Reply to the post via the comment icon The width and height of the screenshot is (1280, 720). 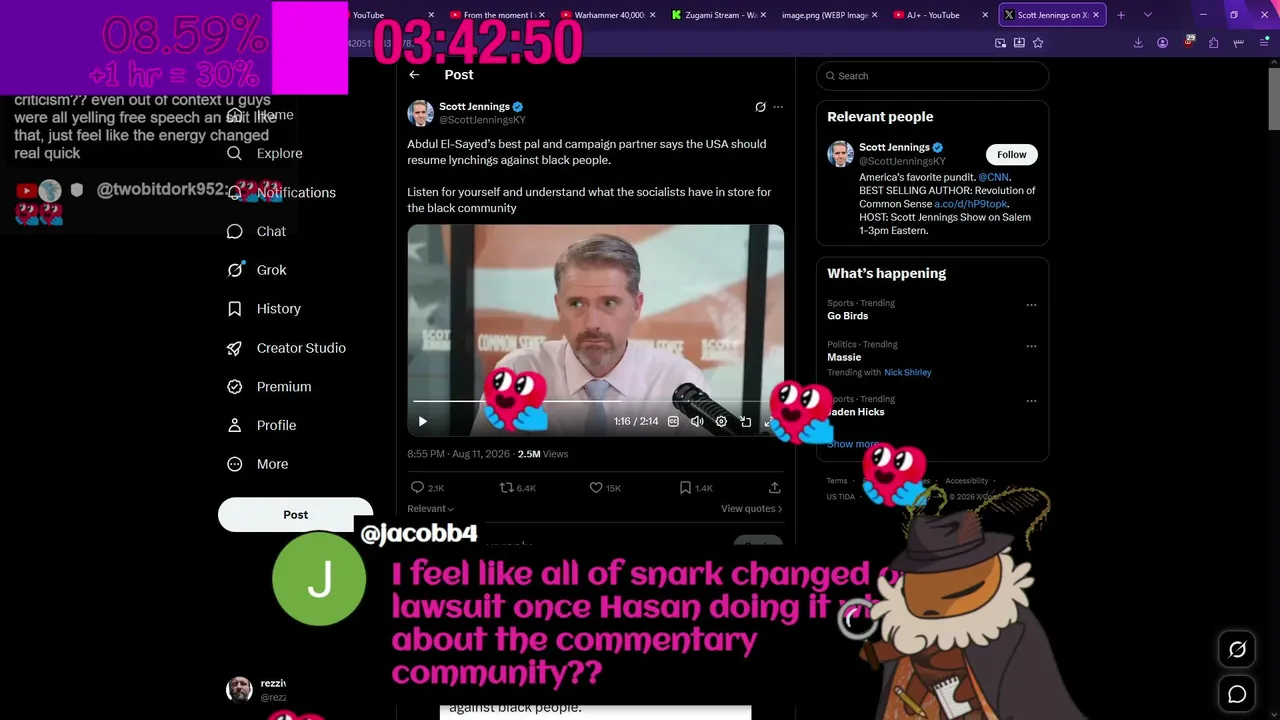coord(418,488)
